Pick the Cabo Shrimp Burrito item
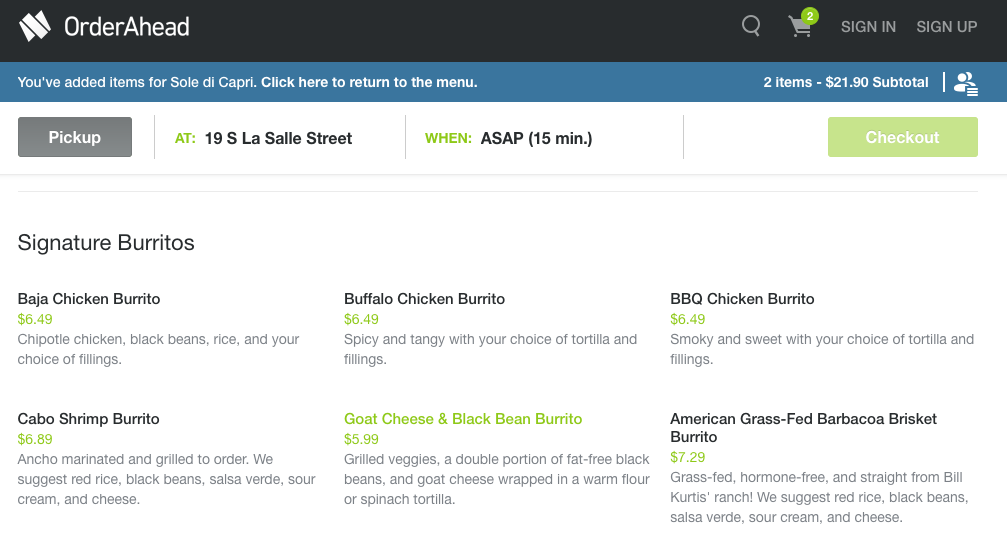The width and height of the screenshot is (1007, 557). [89, 419]
